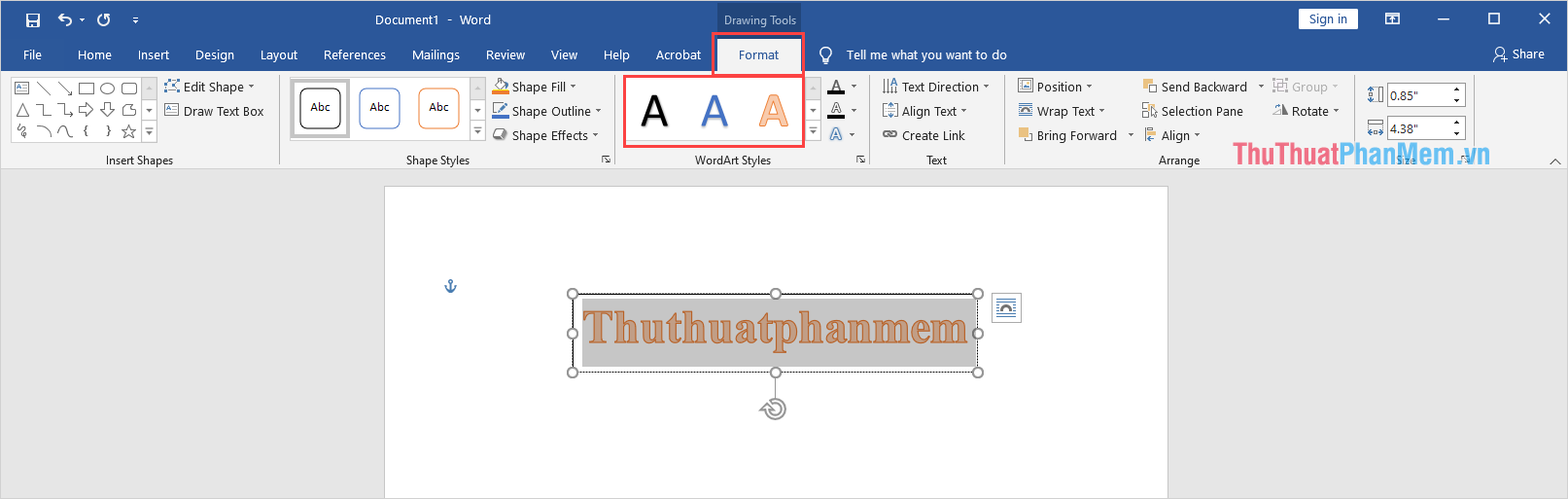Pick the rounded rectangle shape
This screenshot has height=499, width=1568.
pos(129,88)
